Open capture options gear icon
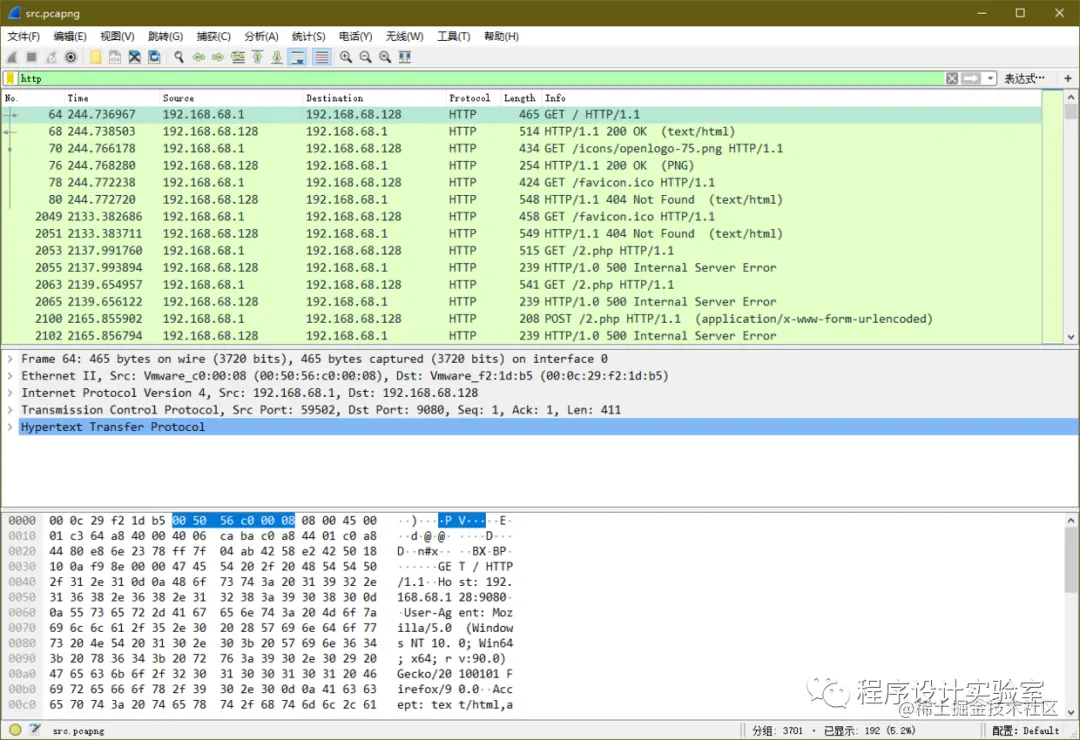This screenshot has width=1080, height=740. click(70, 57)
